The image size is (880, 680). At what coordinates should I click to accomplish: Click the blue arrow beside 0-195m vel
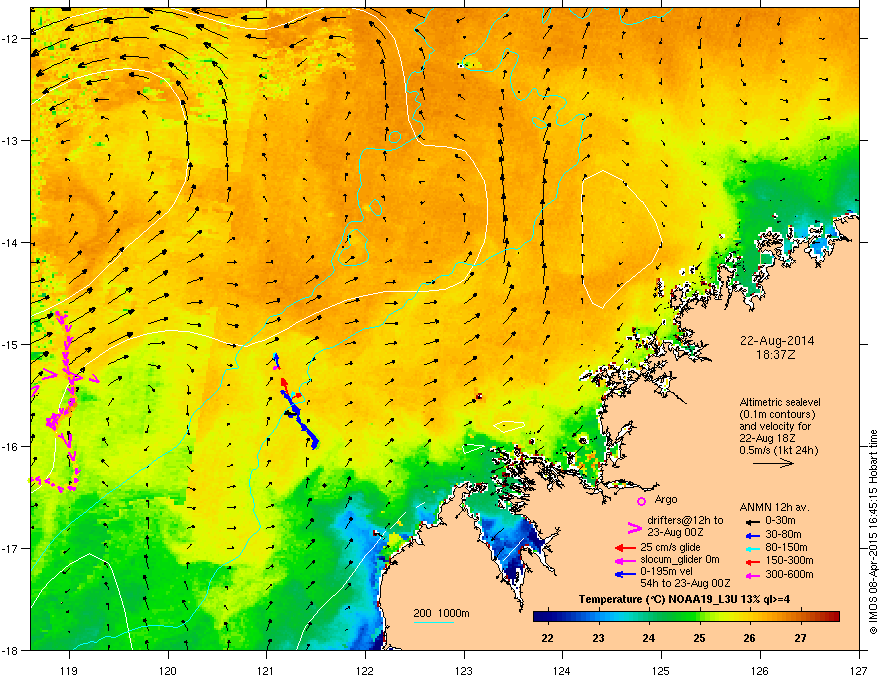(625, 575)
